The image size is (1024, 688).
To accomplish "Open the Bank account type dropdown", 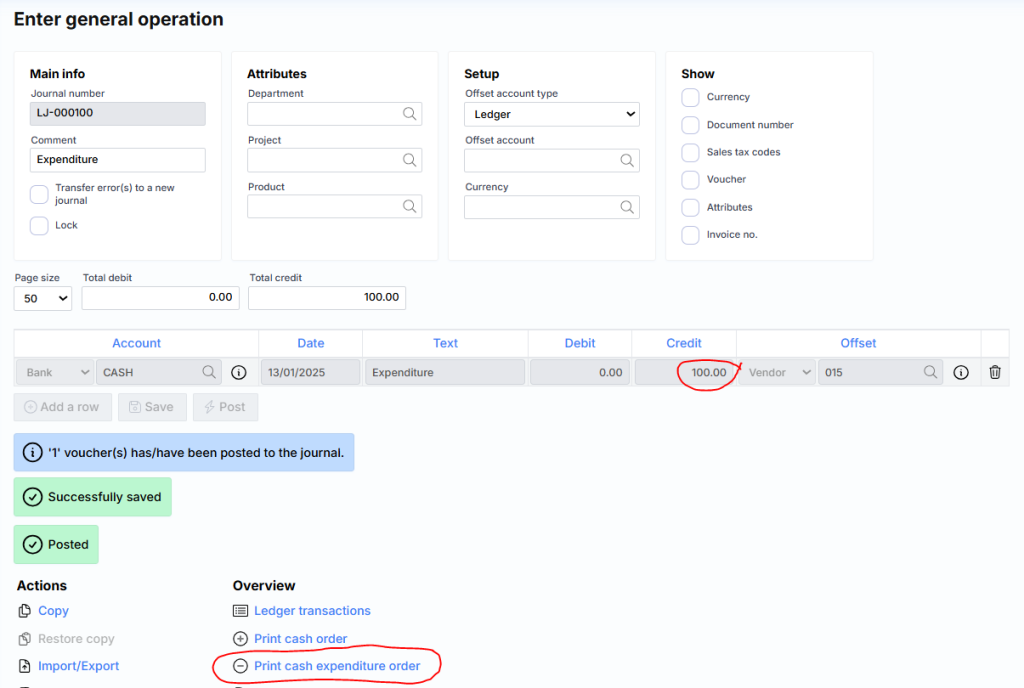I will (55, 372).
